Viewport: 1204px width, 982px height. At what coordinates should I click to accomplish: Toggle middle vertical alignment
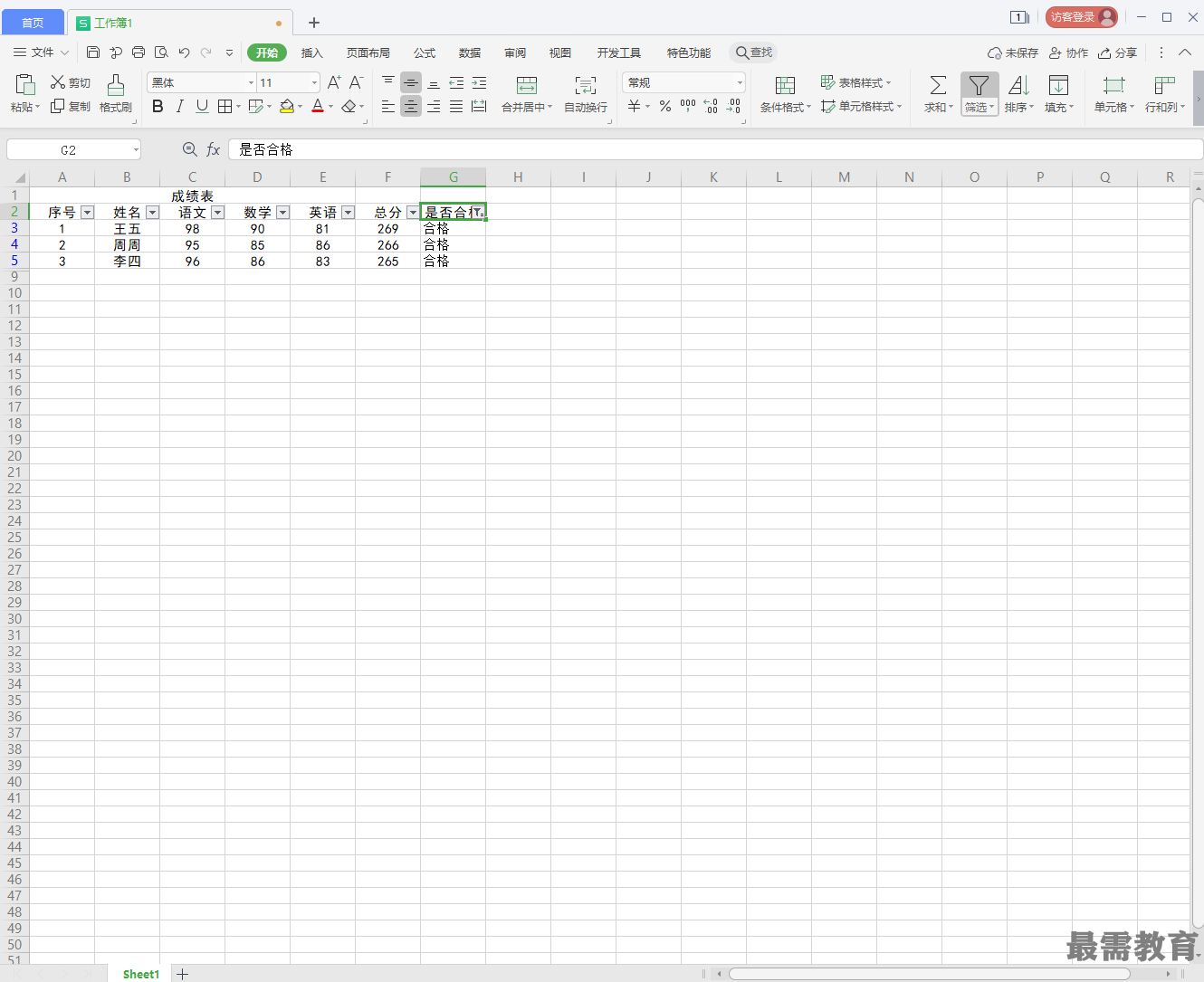tap(411, 82)
